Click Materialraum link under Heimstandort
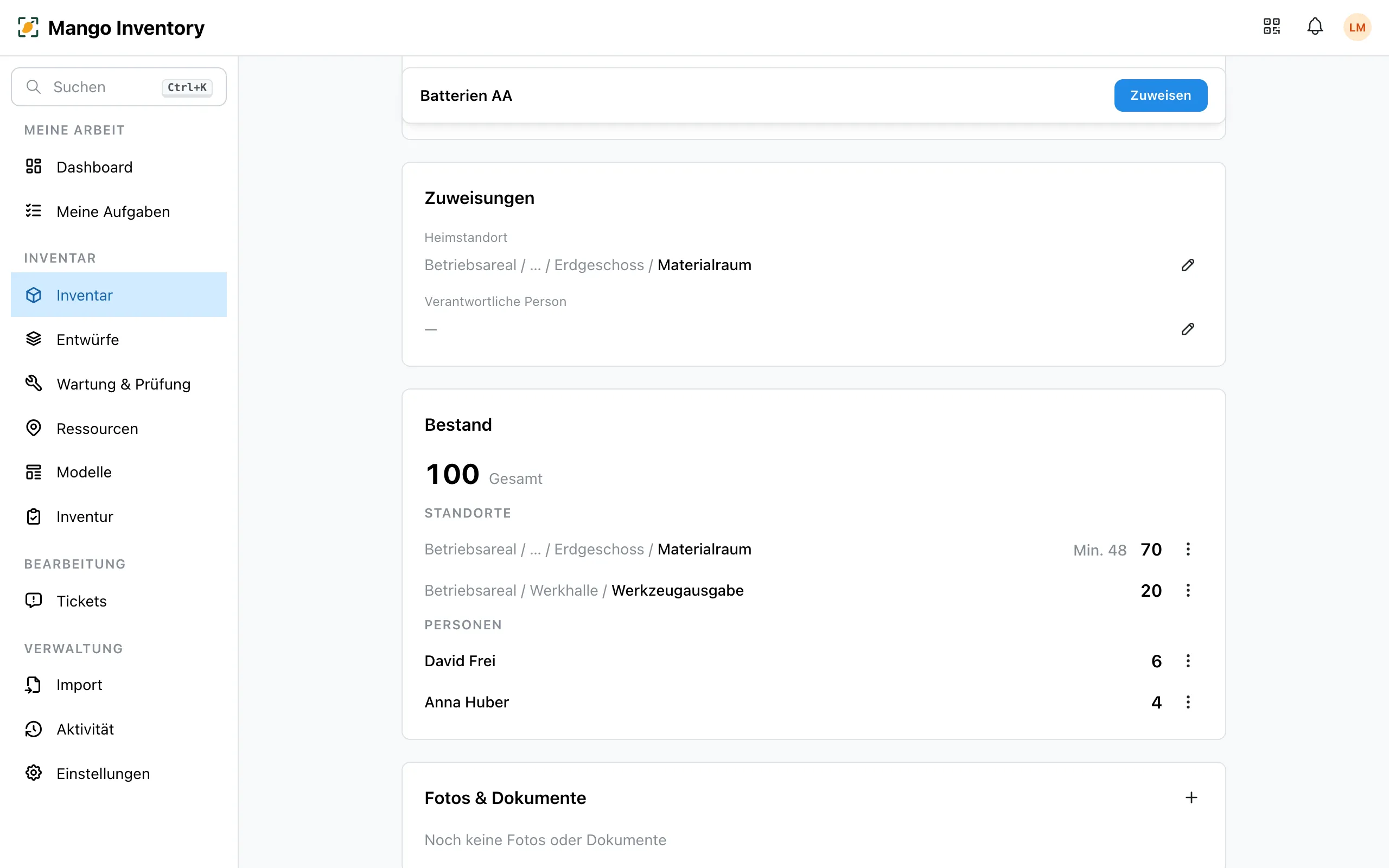 [x=704, y=265]
